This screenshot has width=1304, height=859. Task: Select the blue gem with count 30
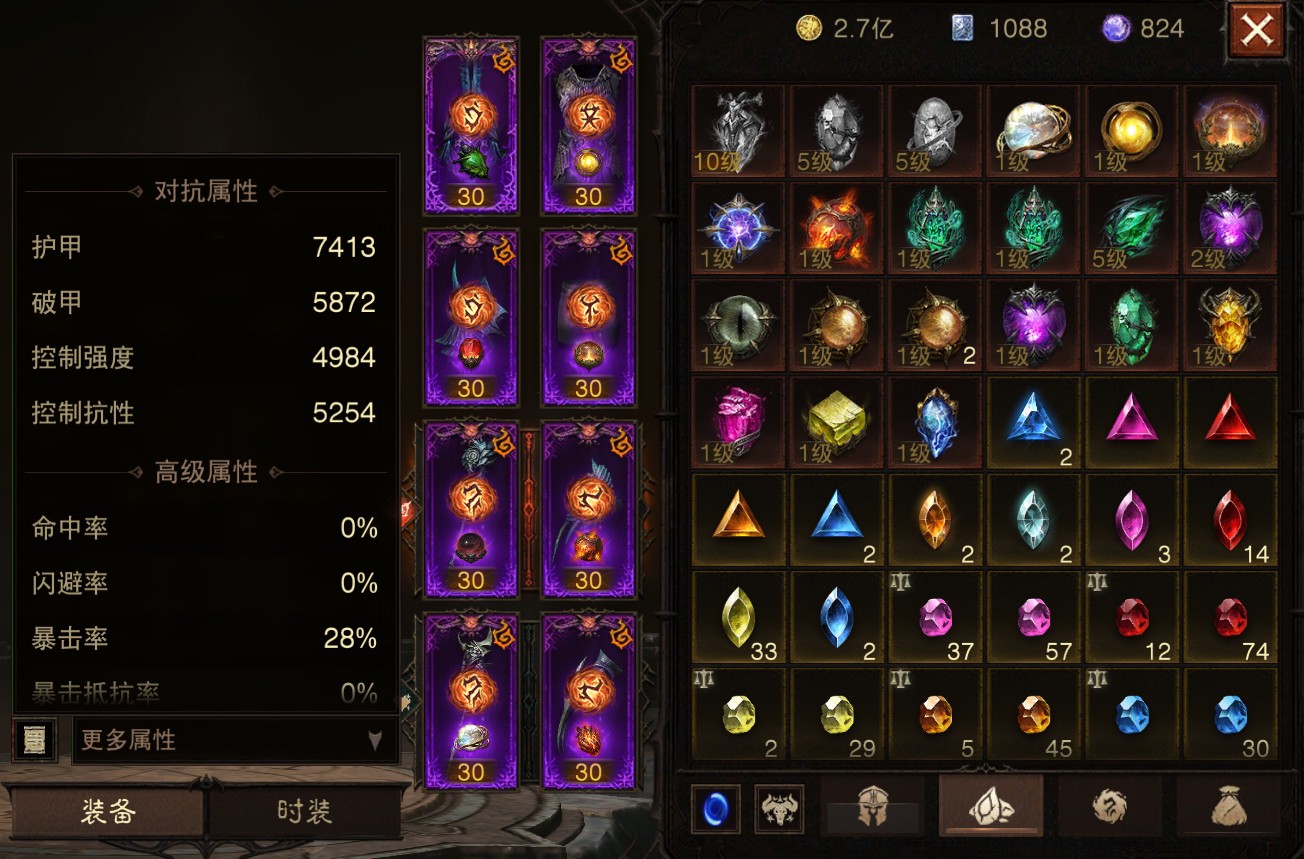click(x=1231, y=715)
